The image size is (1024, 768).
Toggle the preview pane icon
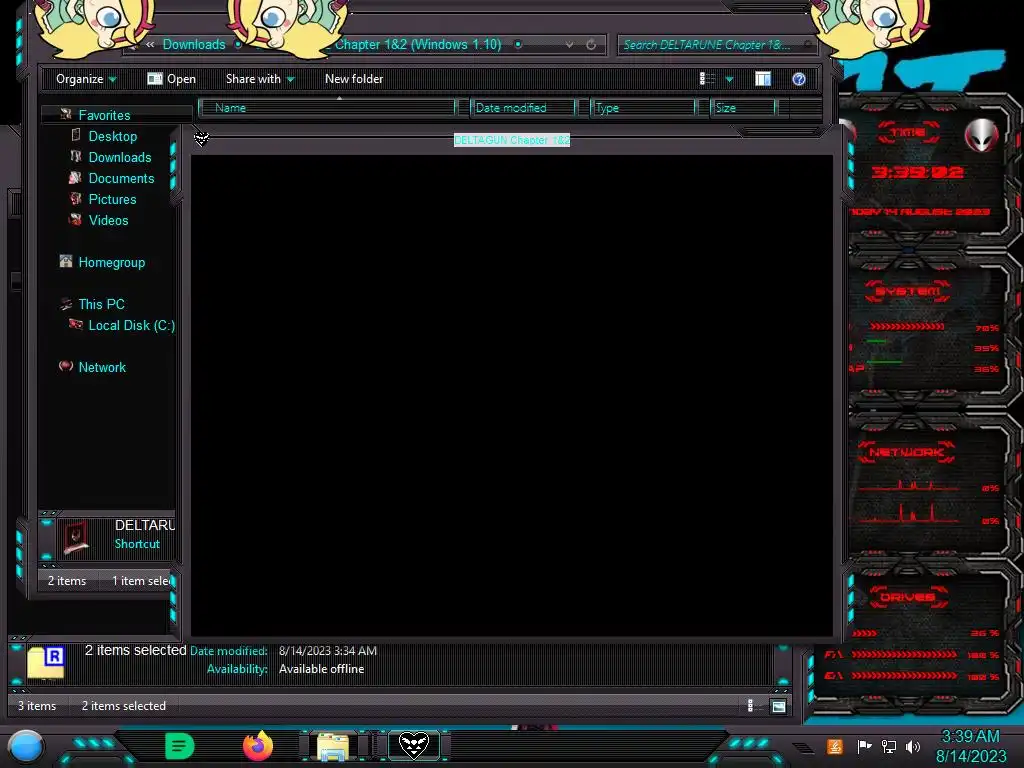coord(763,79)
